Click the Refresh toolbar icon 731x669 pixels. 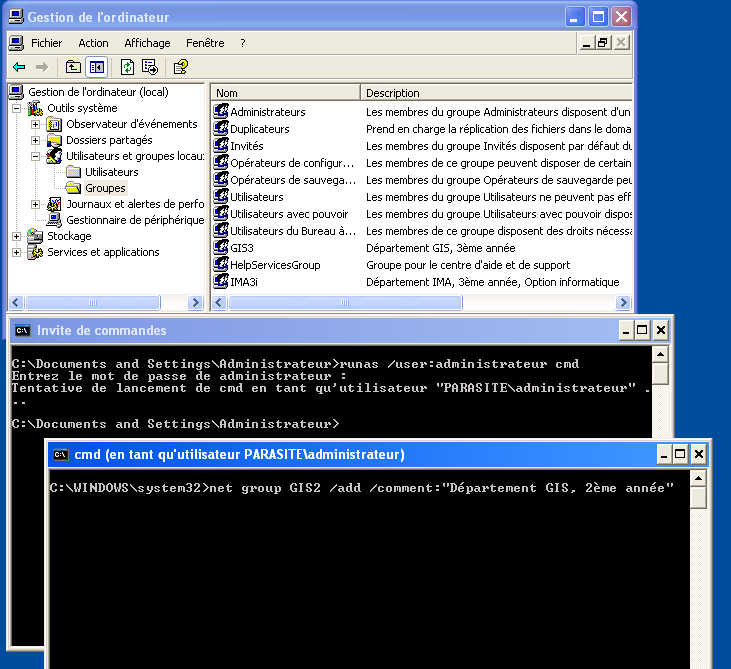127,67
